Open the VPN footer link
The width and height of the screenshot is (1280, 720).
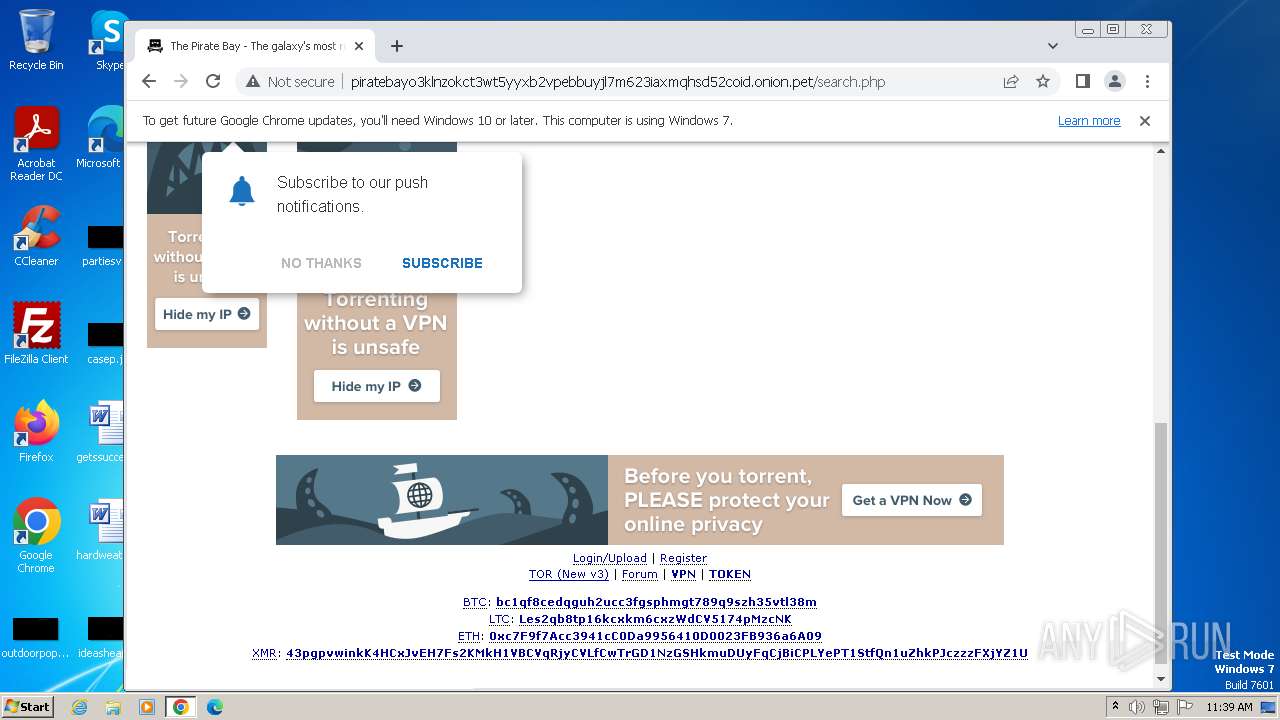683,574
